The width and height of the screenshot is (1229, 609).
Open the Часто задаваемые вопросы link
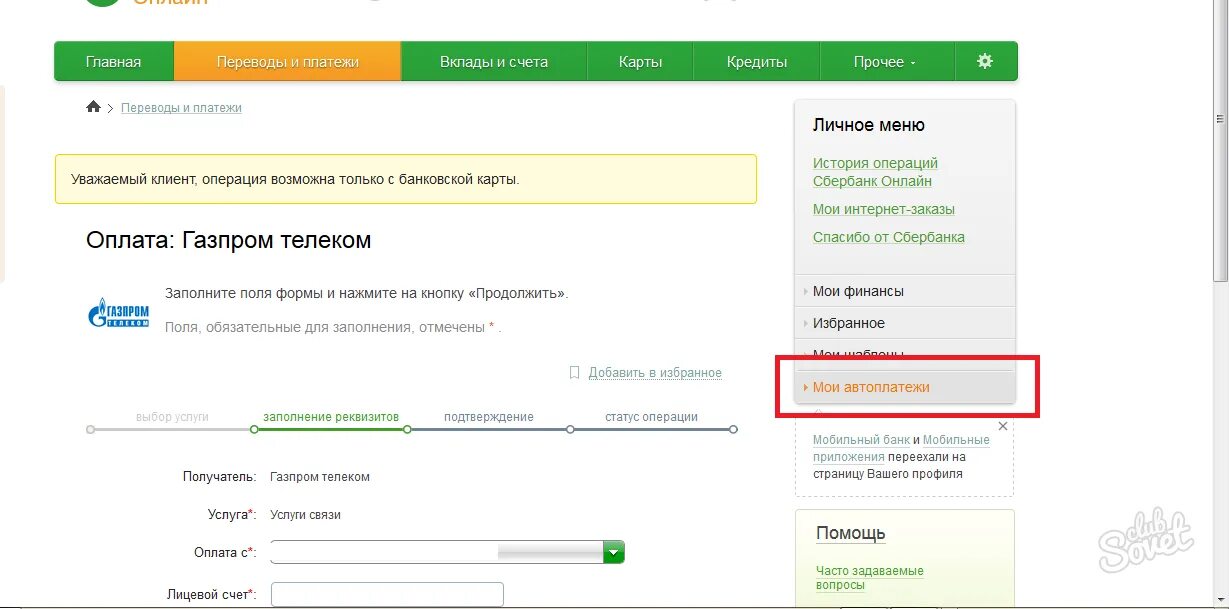tap(870, 578)
